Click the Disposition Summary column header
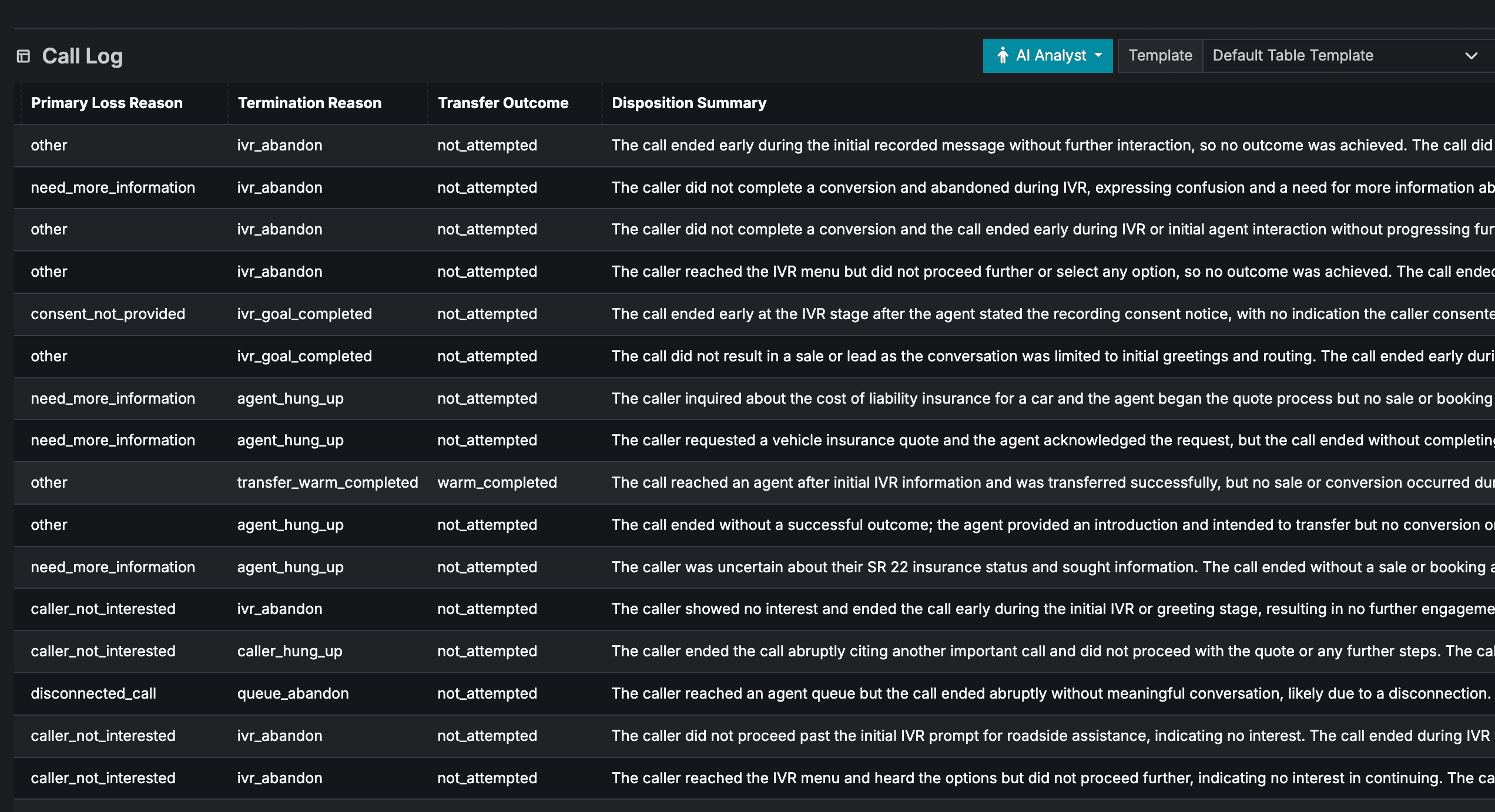 pyautogui.click(x=689, y=102)
